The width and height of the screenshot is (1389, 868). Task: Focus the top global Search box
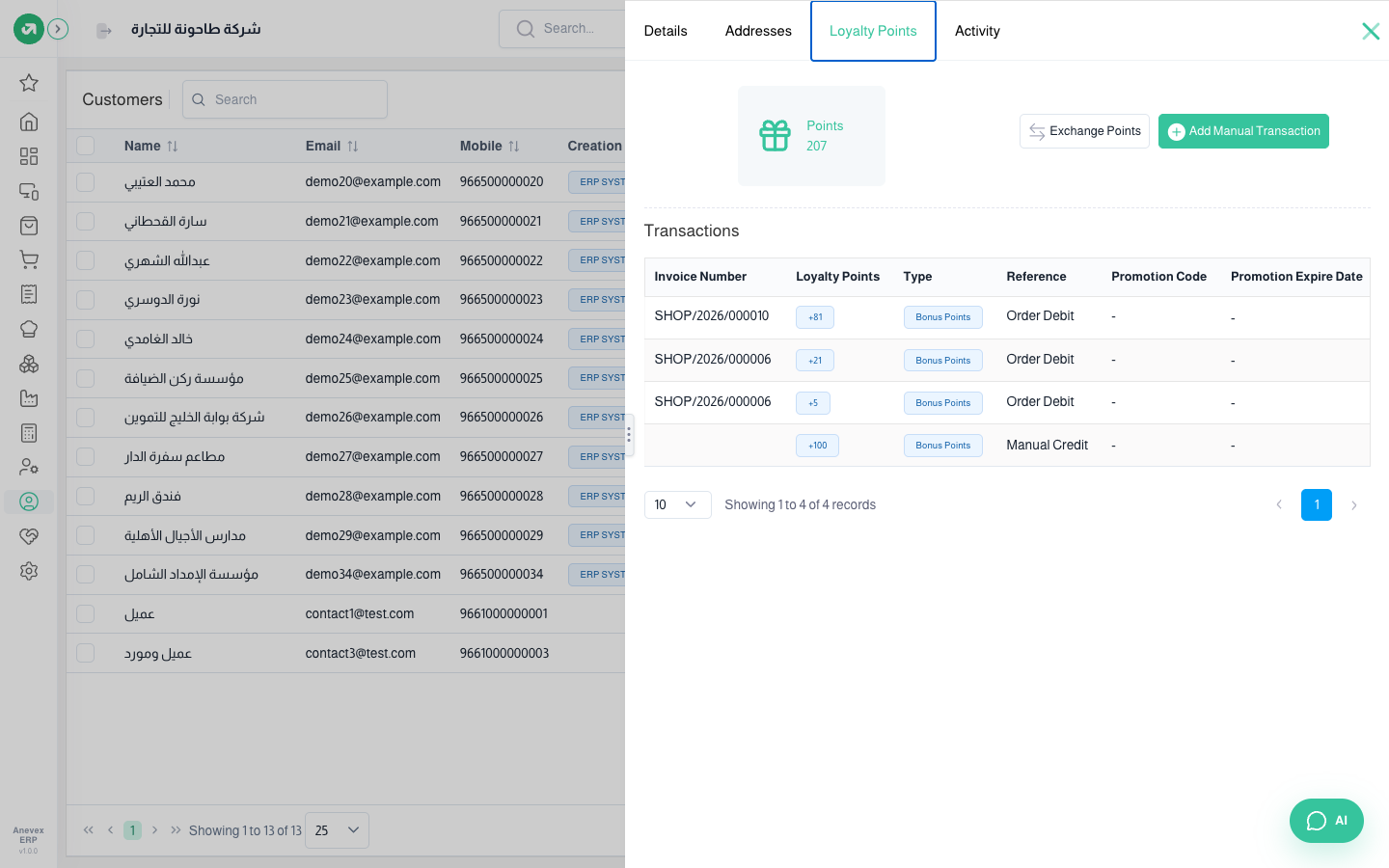click(x=562, y=29)
